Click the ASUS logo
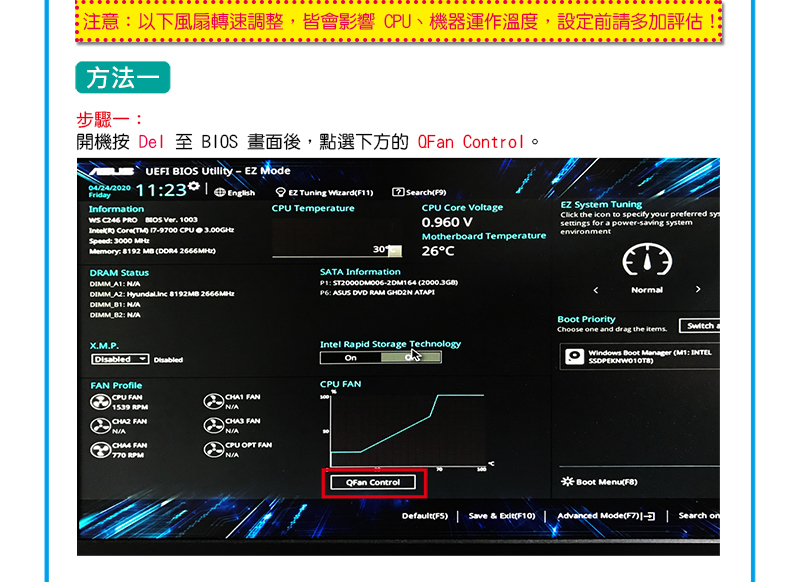The image size is (800, 582). [x=112, y=171]
